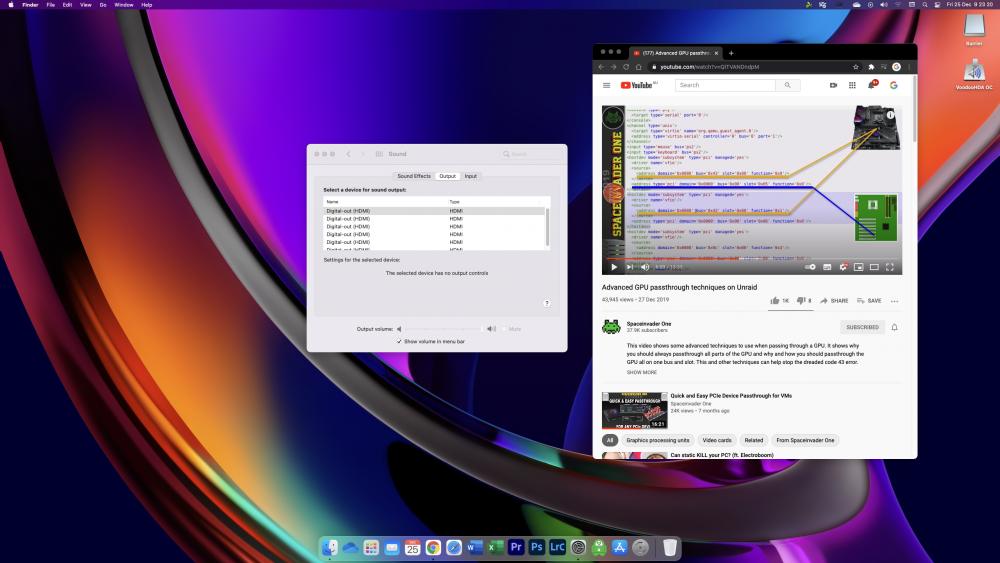
Task: Toggle Show volume in menu bar
Action: coord(399,342)
